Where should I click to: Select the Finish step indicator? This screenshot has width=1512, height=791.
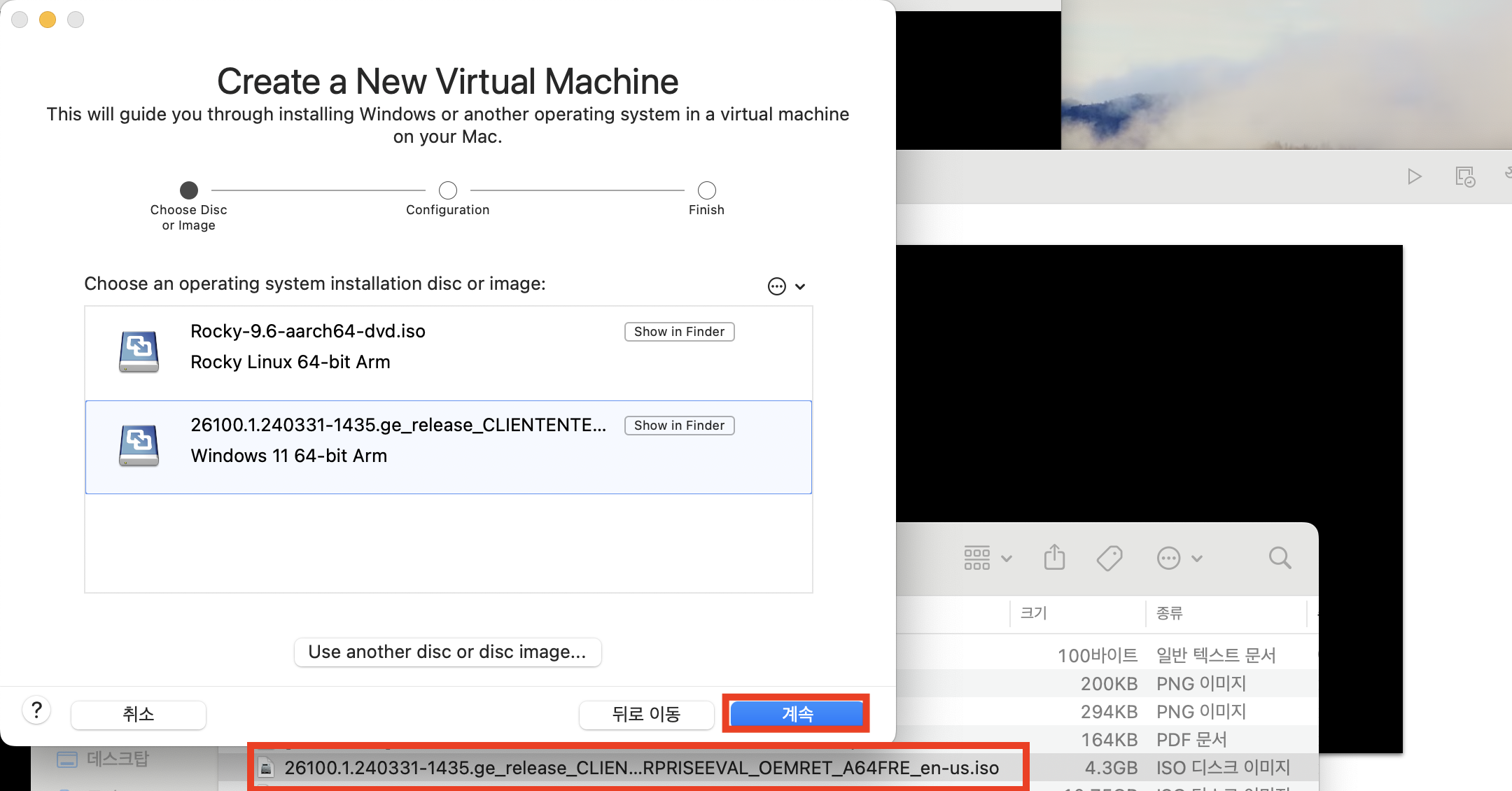pyautogui.click(x=706, y=190)
